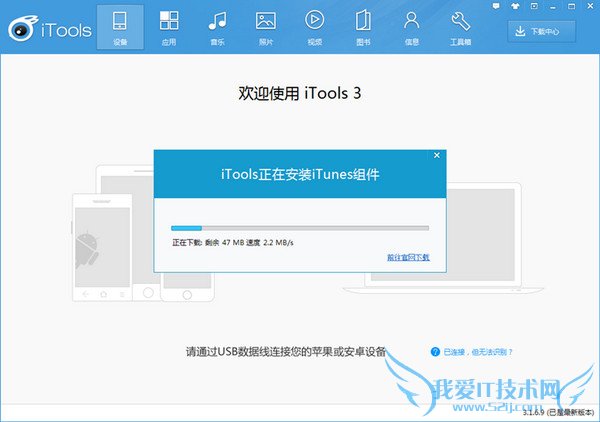Close the iTools main window

tap(590, 6)
